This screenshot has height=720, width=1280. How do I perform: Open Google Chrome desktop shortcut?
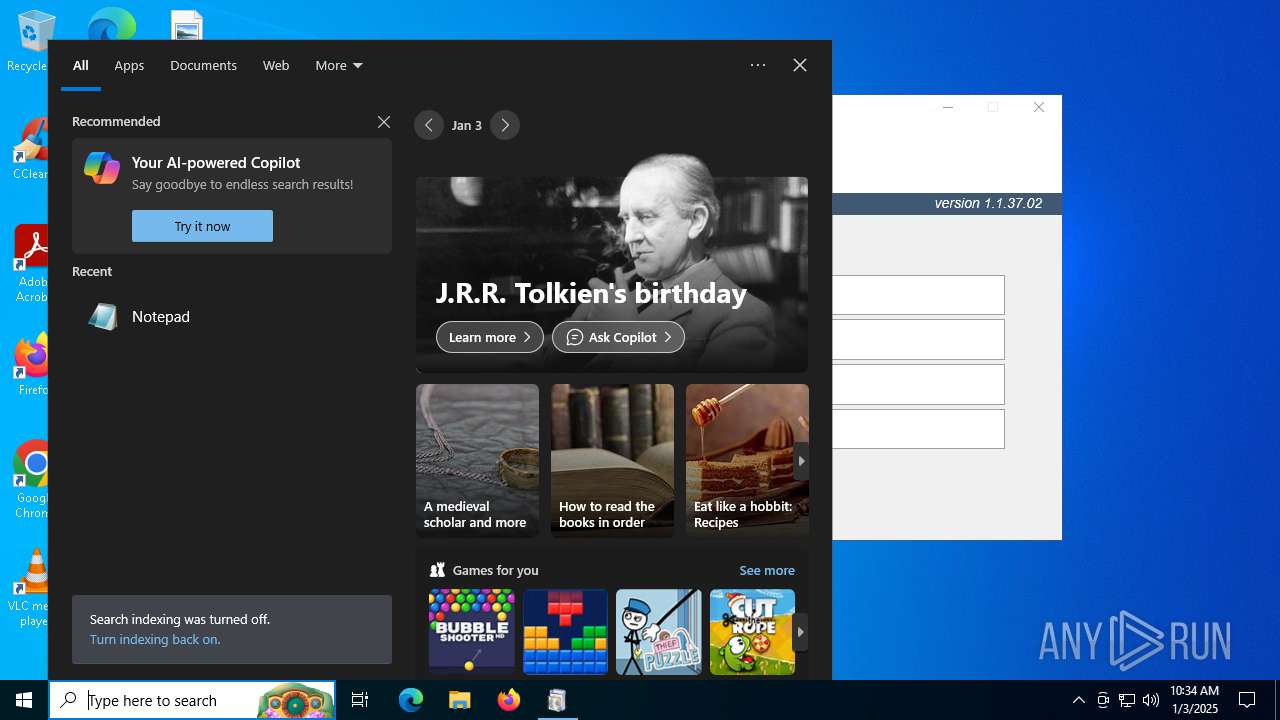[31, 480]
